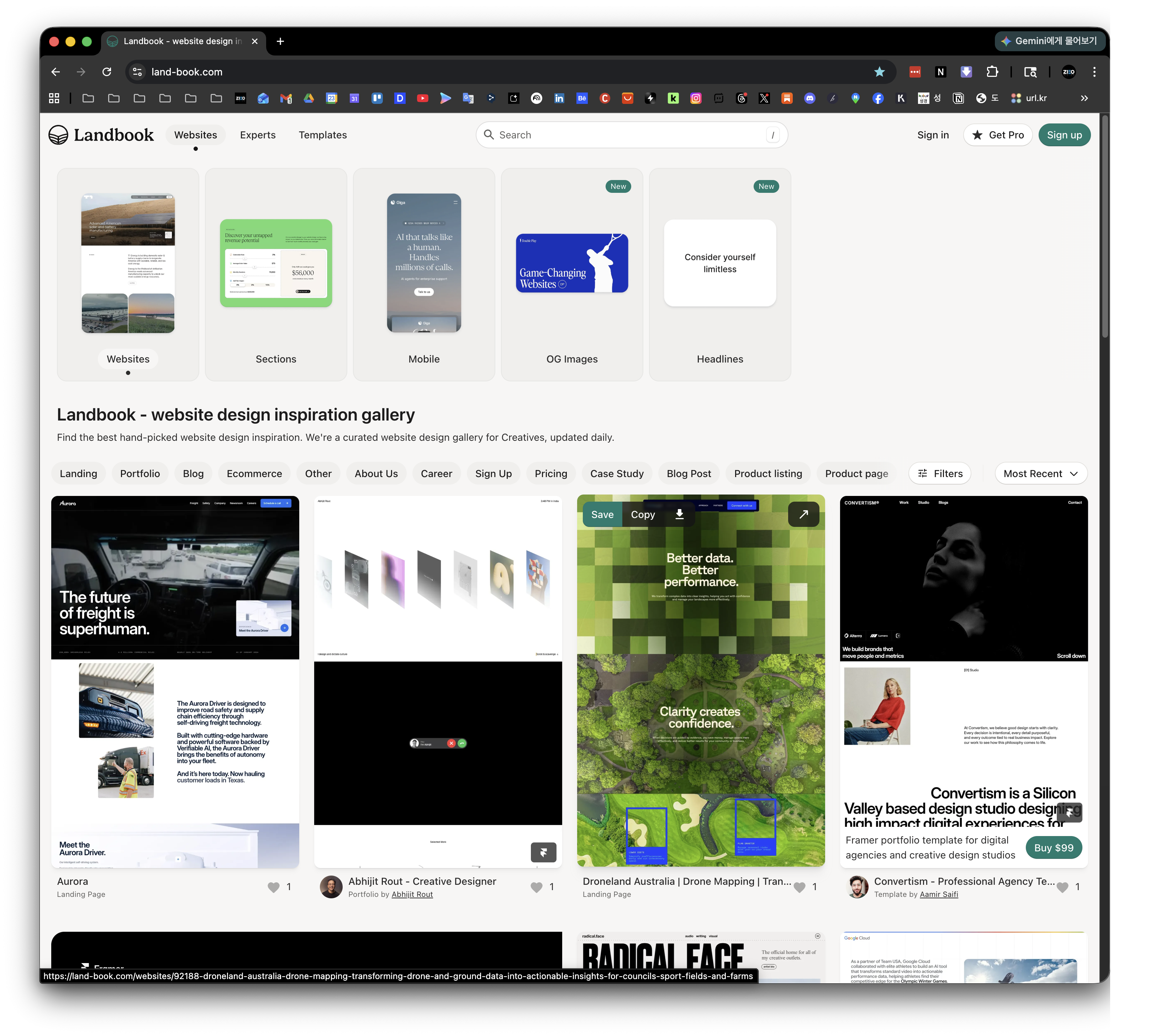The image size is (1150, 1036).
Task: Toggle the Product listing filter chip
Action: pos(768,474)
